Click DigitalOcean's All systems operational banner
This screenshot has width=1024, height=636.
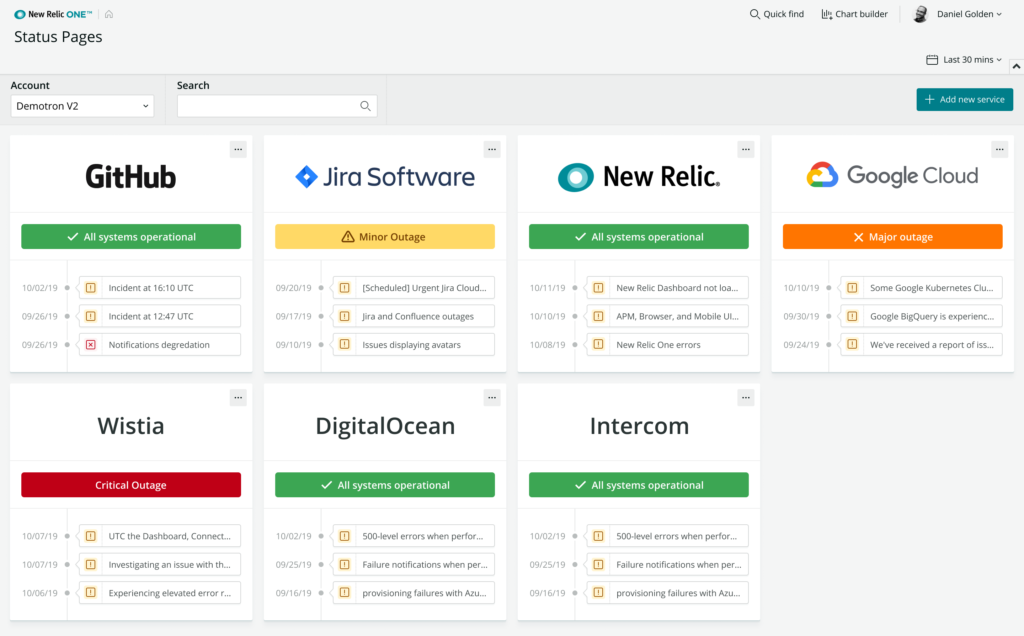coord(385,485)
